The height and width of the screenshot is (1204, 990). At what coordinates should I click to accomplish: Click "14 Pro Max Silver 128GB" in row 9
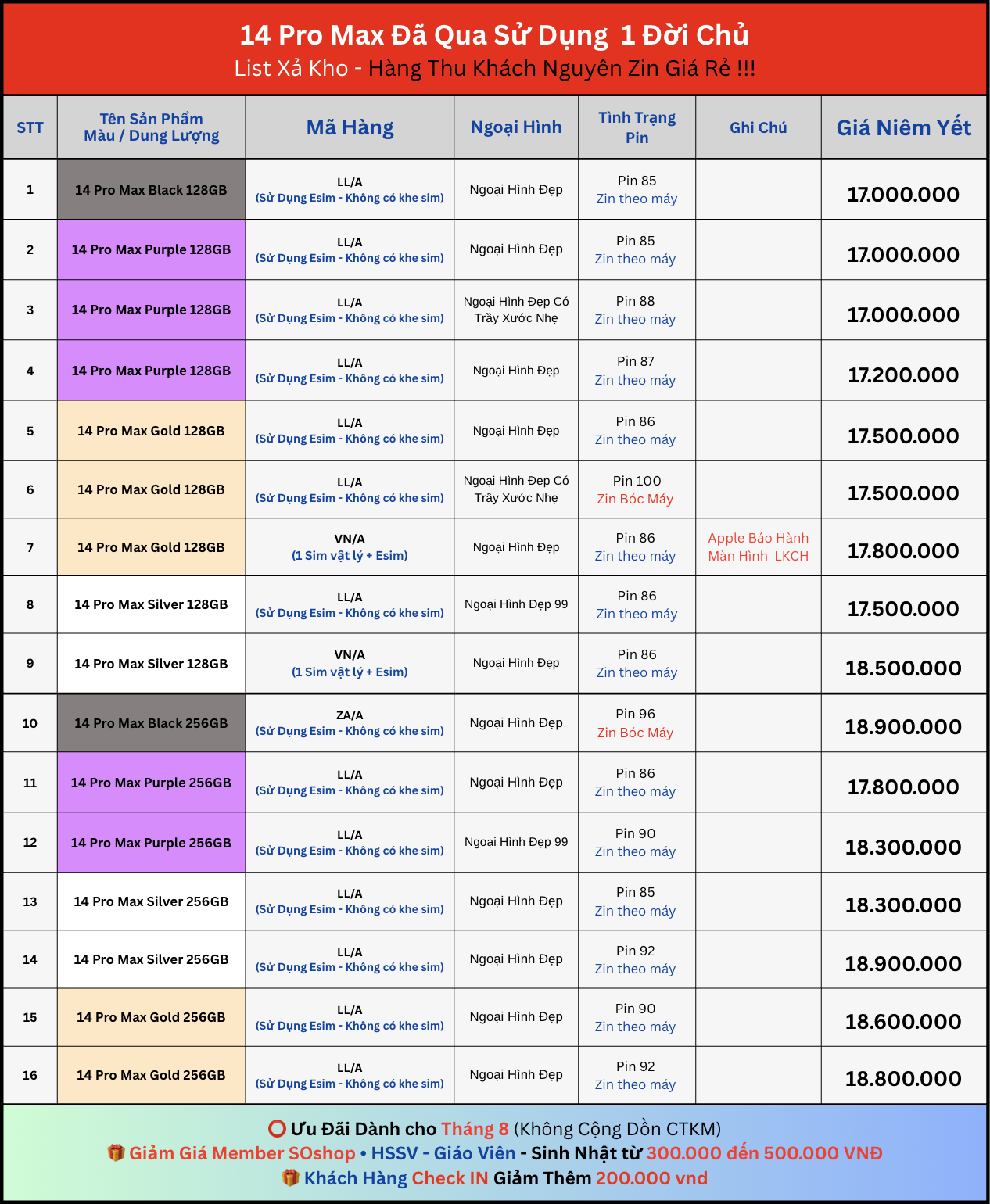(x=151, y=664)
